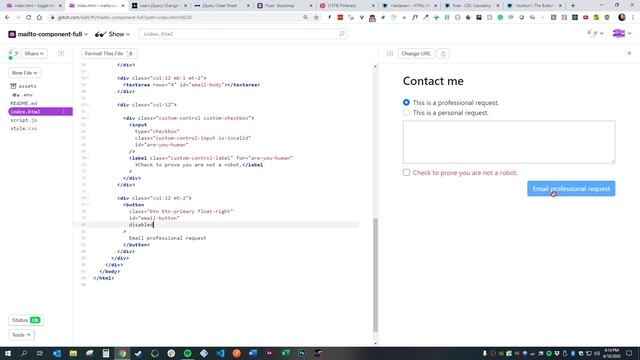Open the assets folder in sidebar
Viewport: 640px width, 360px height.
point(23,86)
